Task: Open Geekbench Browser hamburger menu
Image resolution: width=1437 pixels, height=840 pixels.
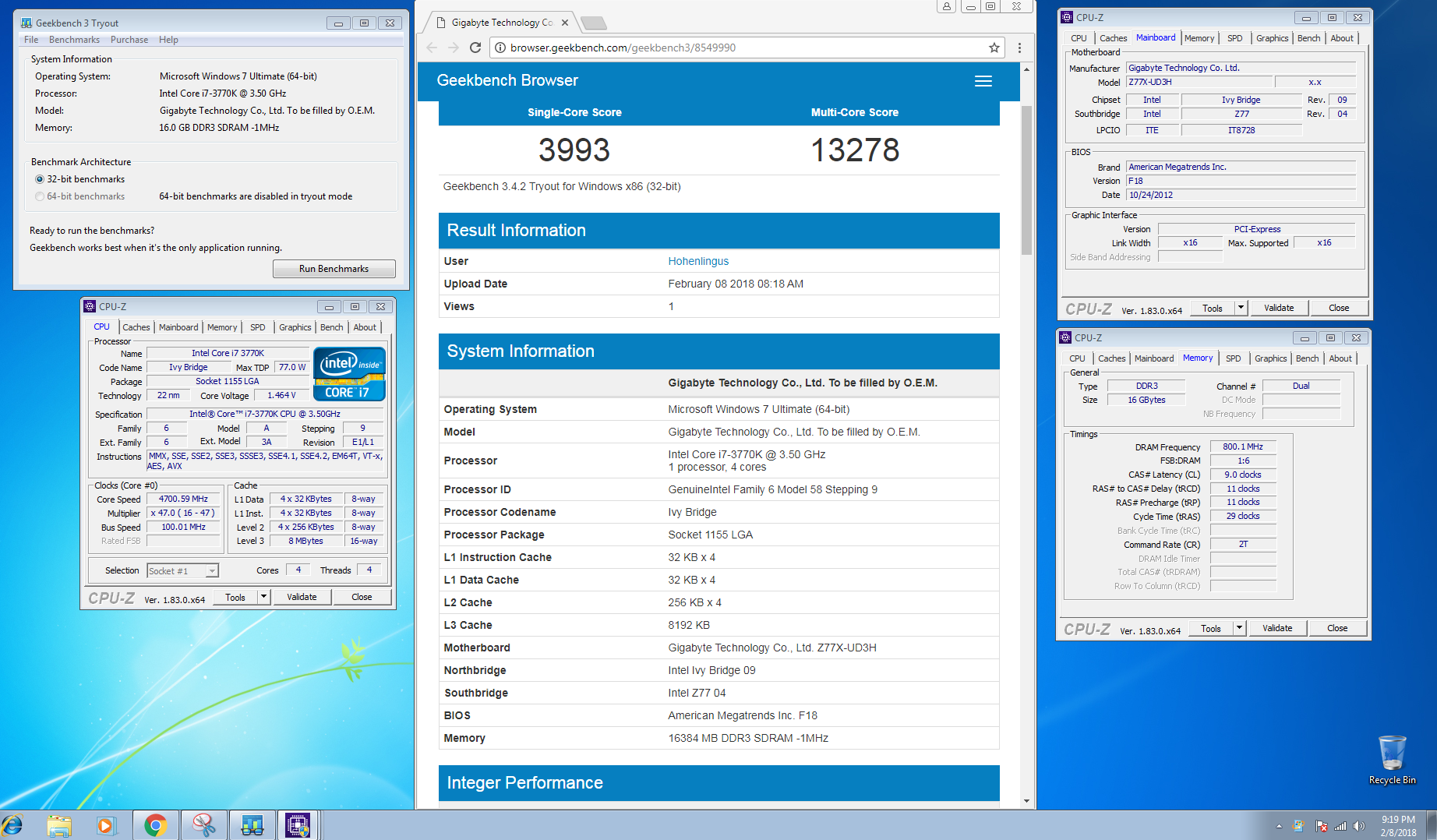Action: 983,81
